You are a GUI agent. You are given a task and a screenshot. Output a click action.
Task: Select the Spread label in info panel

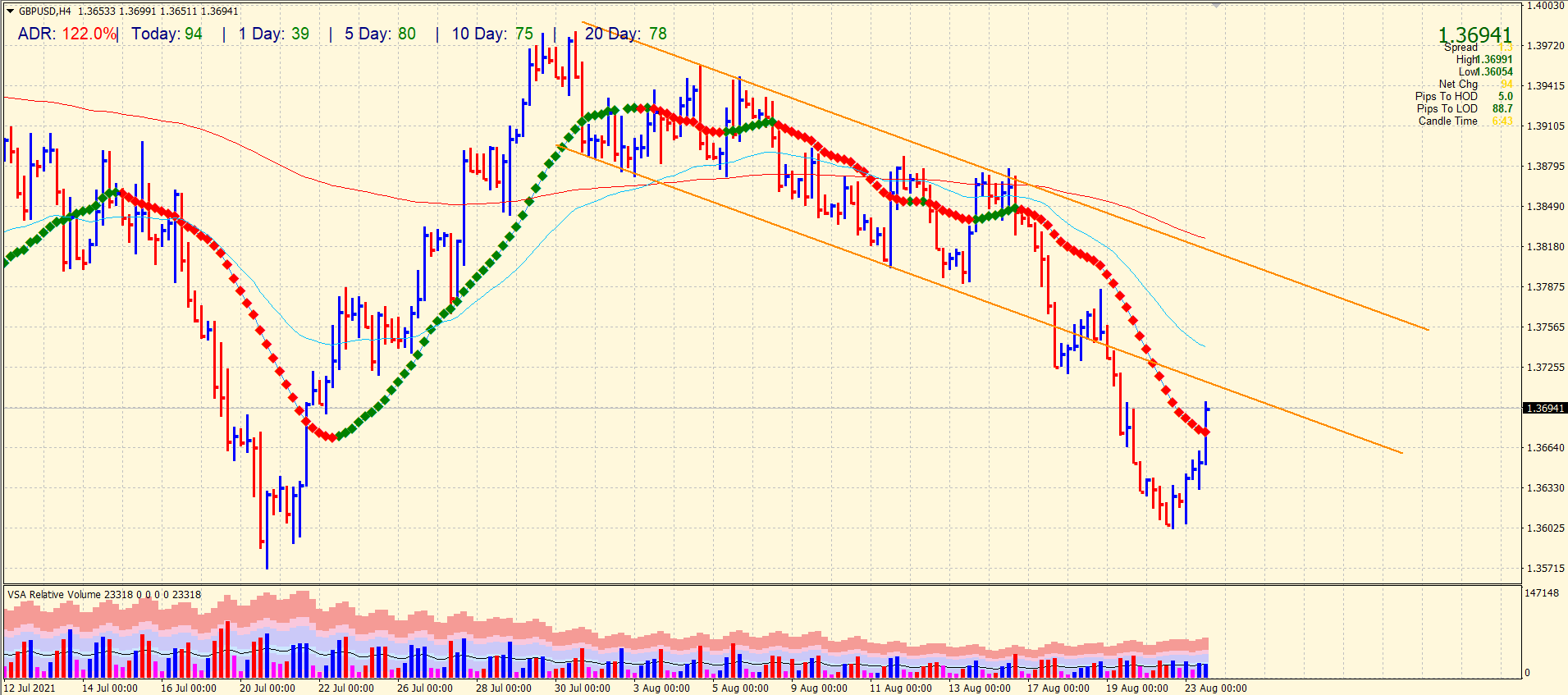(x=1461, y=48)
